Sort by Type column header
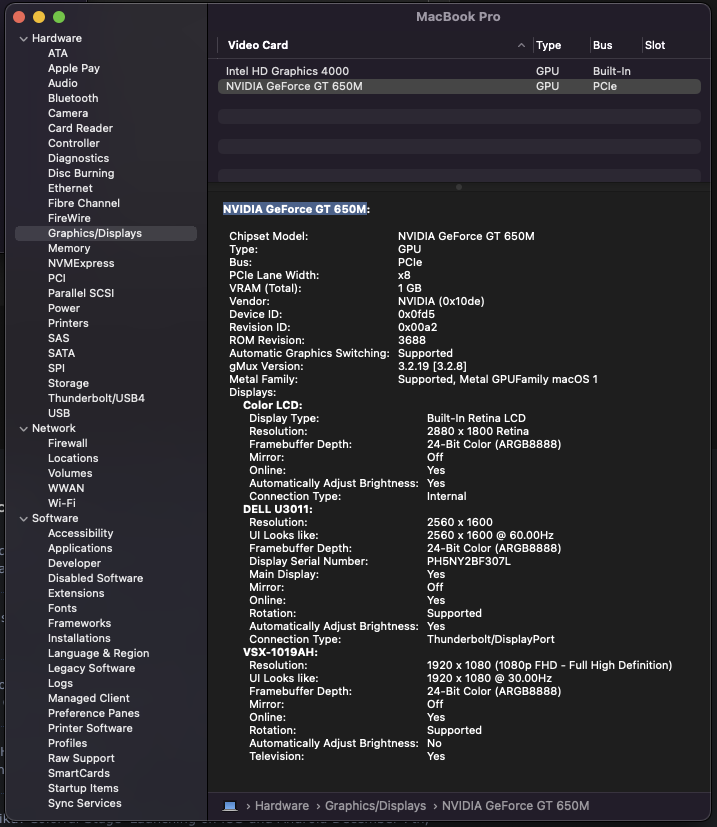This screenshot has height=827, width=717. 549,45
